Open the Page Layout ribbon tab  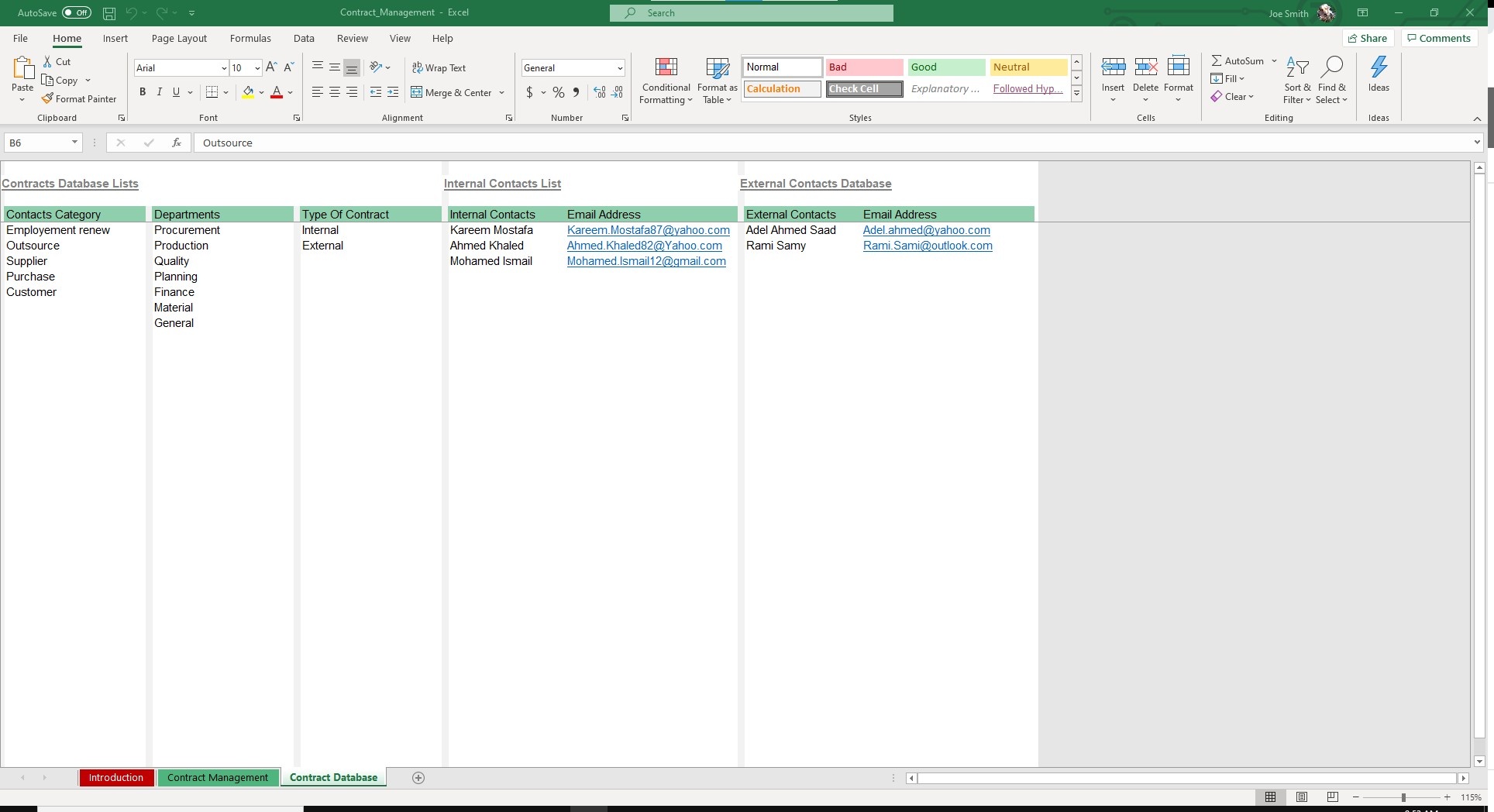(x=179, y=38)
